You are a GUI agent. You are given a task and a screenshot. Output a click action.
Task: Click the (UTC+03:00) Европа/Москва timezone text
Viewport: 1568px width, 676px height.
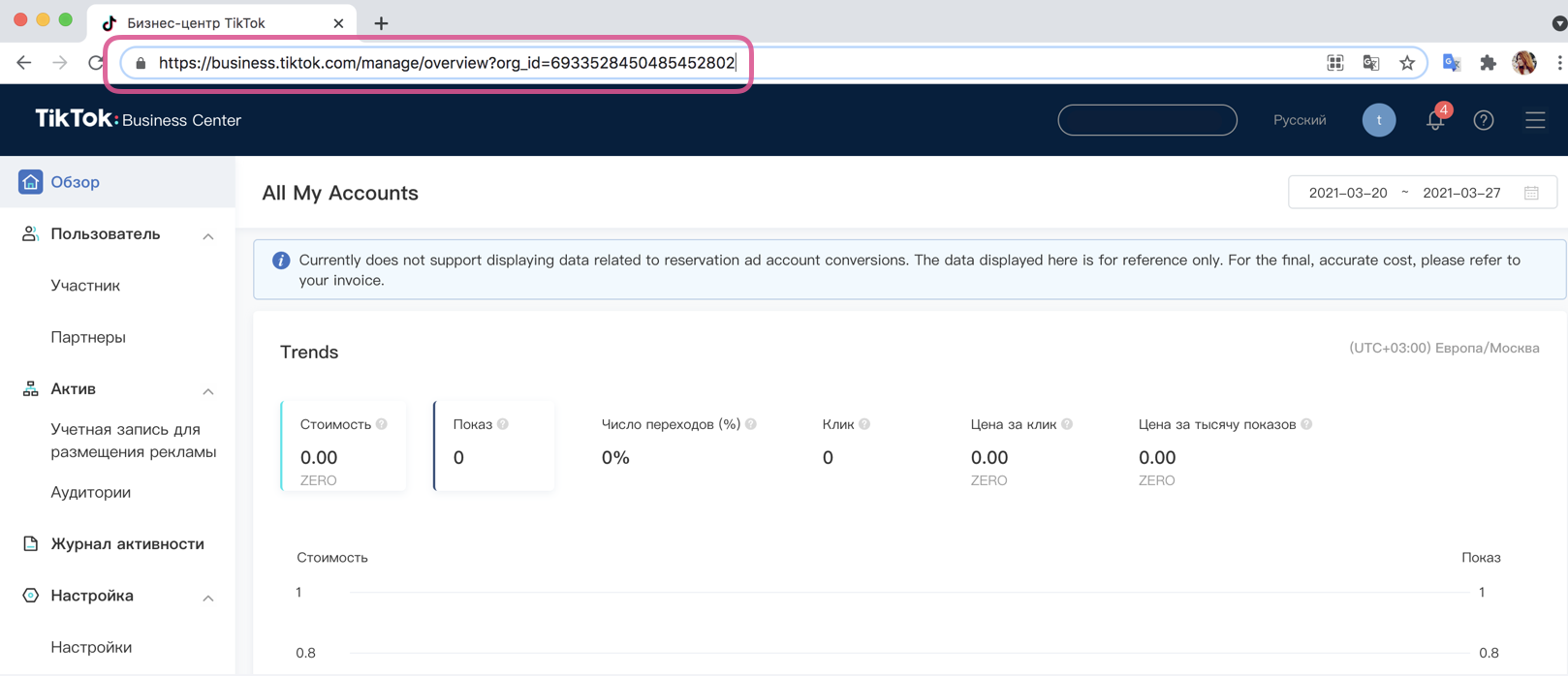(x=1444, y=348)
